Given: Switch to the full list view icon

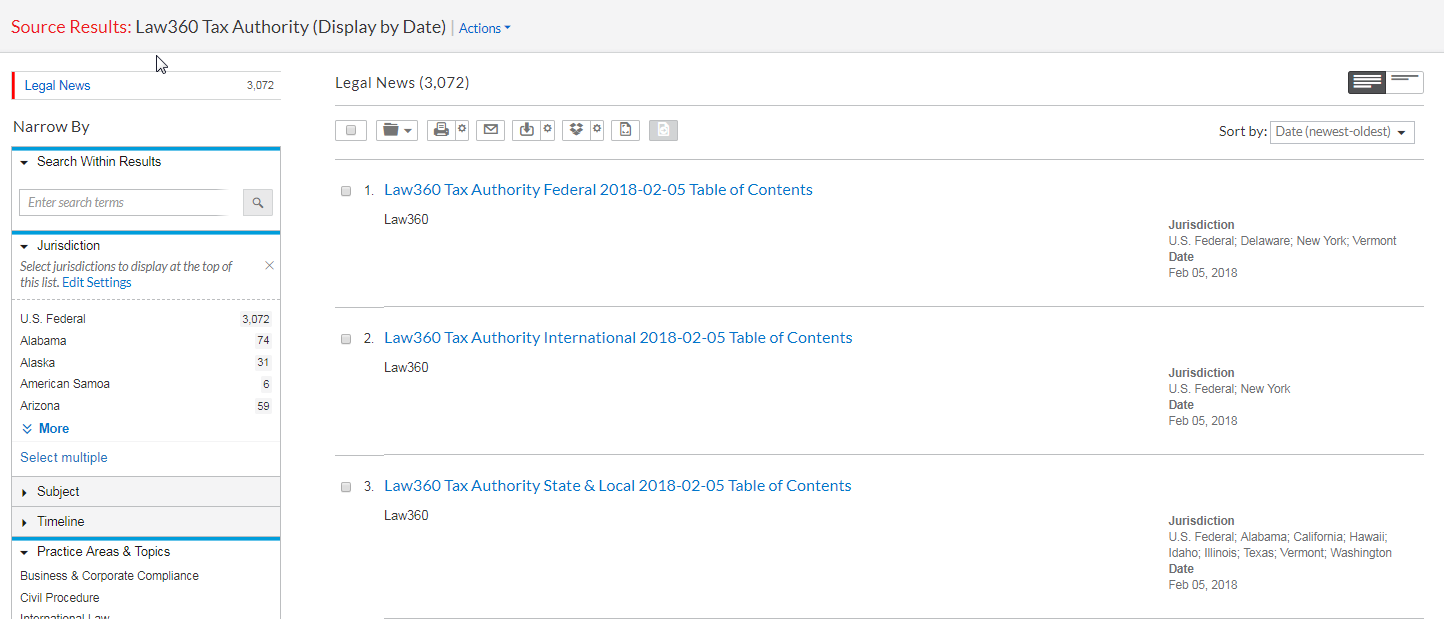Looking at the screenshot, I should (x=1367, y=83).
